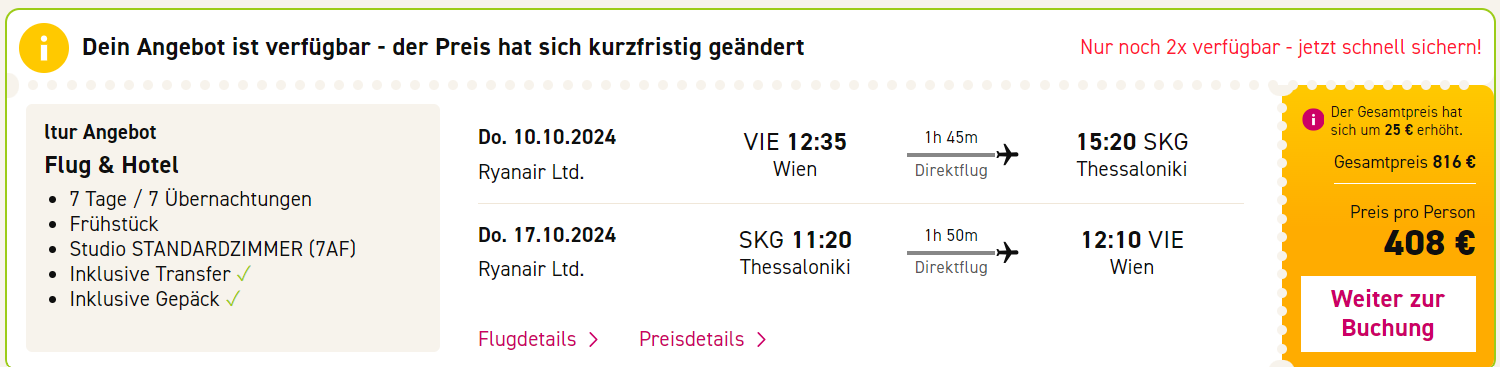The height and width of the screenshot is (367, 1500).
Task: Click the green checkmark next to Inklusive Gepäck
Action: 233,299
